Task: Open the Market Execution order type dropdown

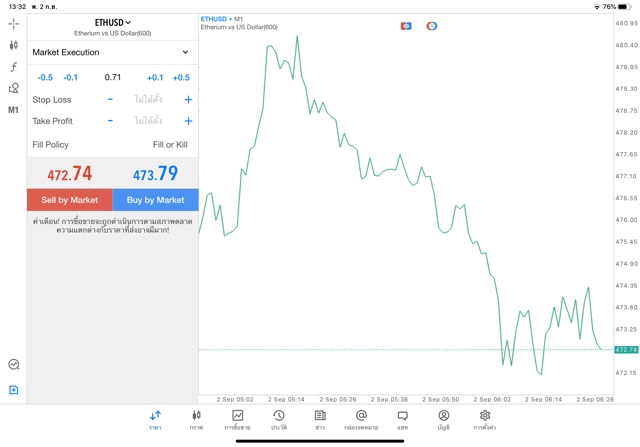Action: tap(111, 52)
